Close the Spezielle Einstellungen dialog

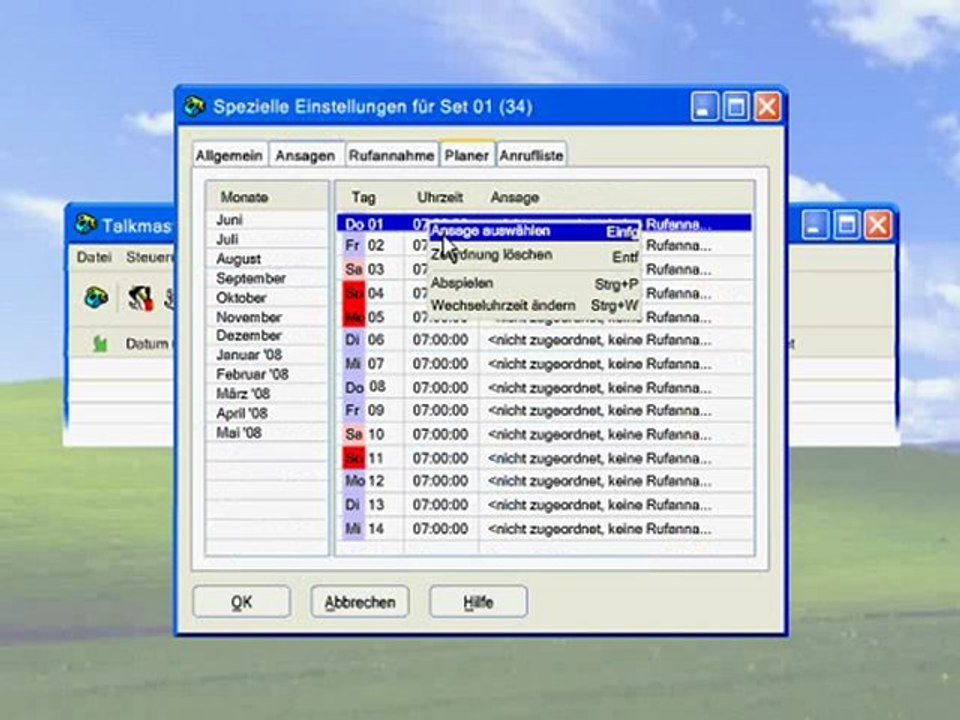(x=767, y=107)
